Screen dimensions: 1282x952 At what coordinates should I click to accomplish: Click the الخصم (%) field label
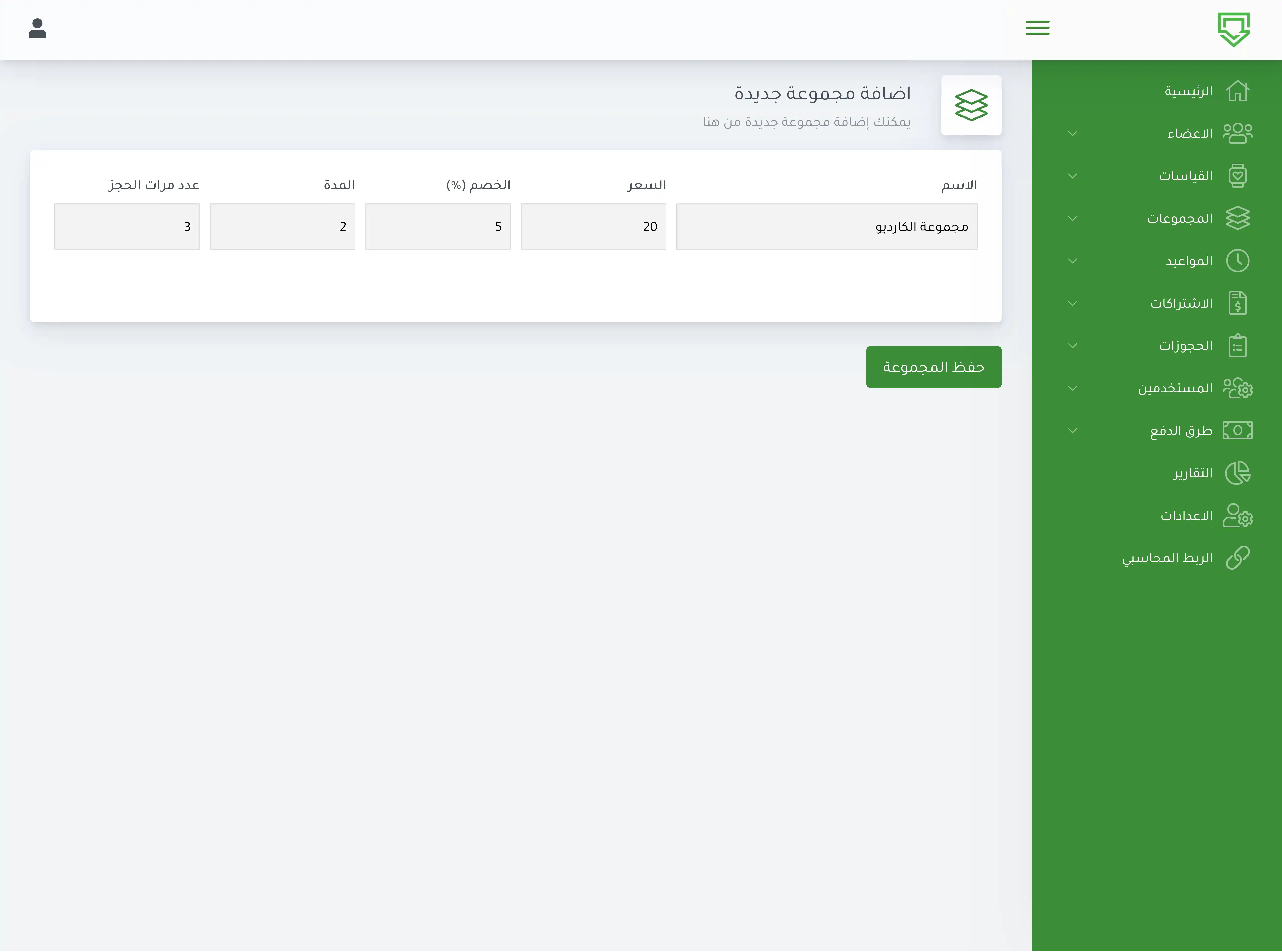478,185
